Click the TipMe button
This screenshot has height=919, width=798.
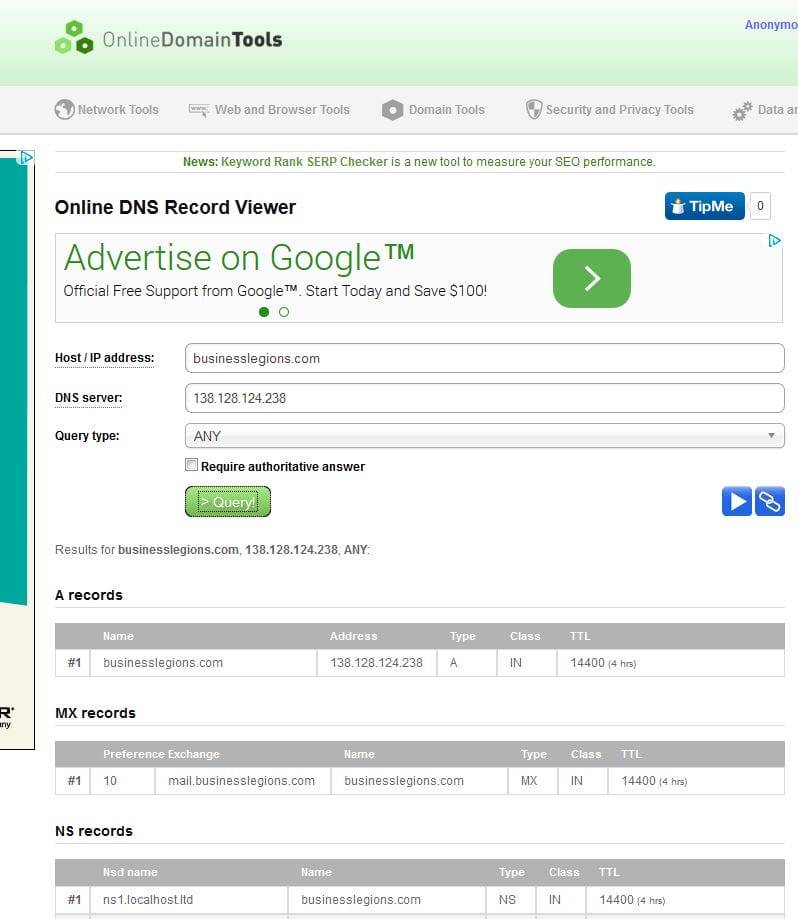704,207
